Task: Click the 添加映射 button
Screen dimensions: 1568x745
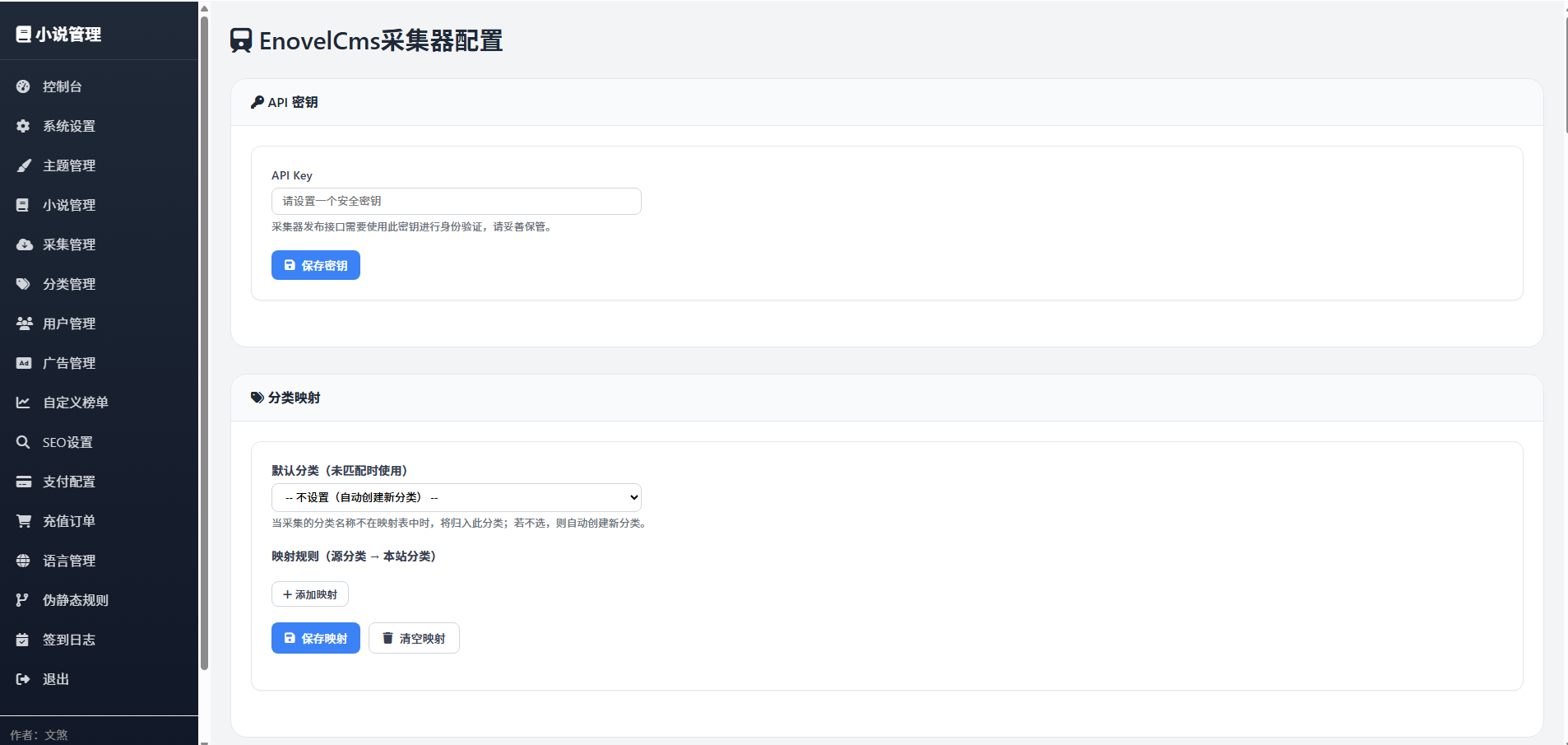Action: pos(310,594)
